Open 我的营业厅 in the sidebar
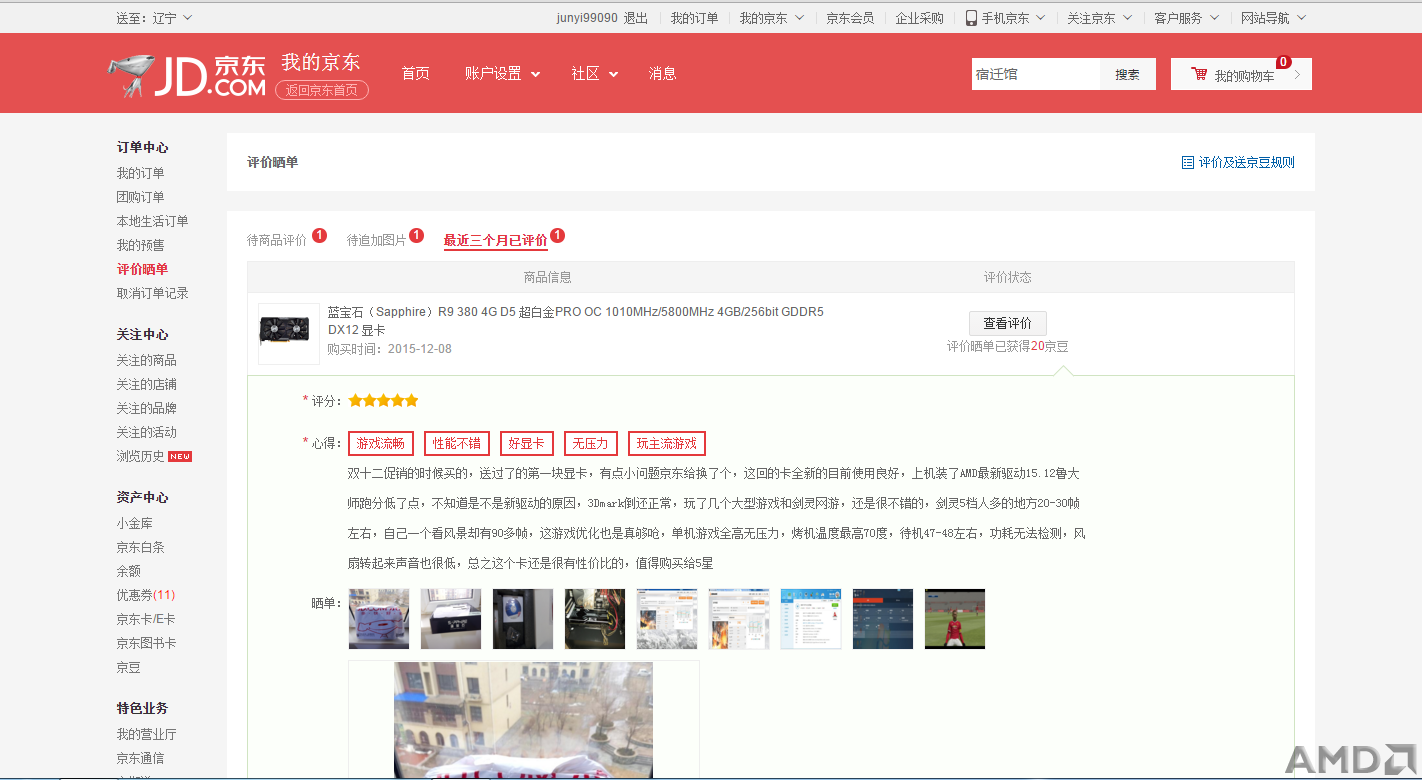The image size is (1422, 780). coord(146,734)
